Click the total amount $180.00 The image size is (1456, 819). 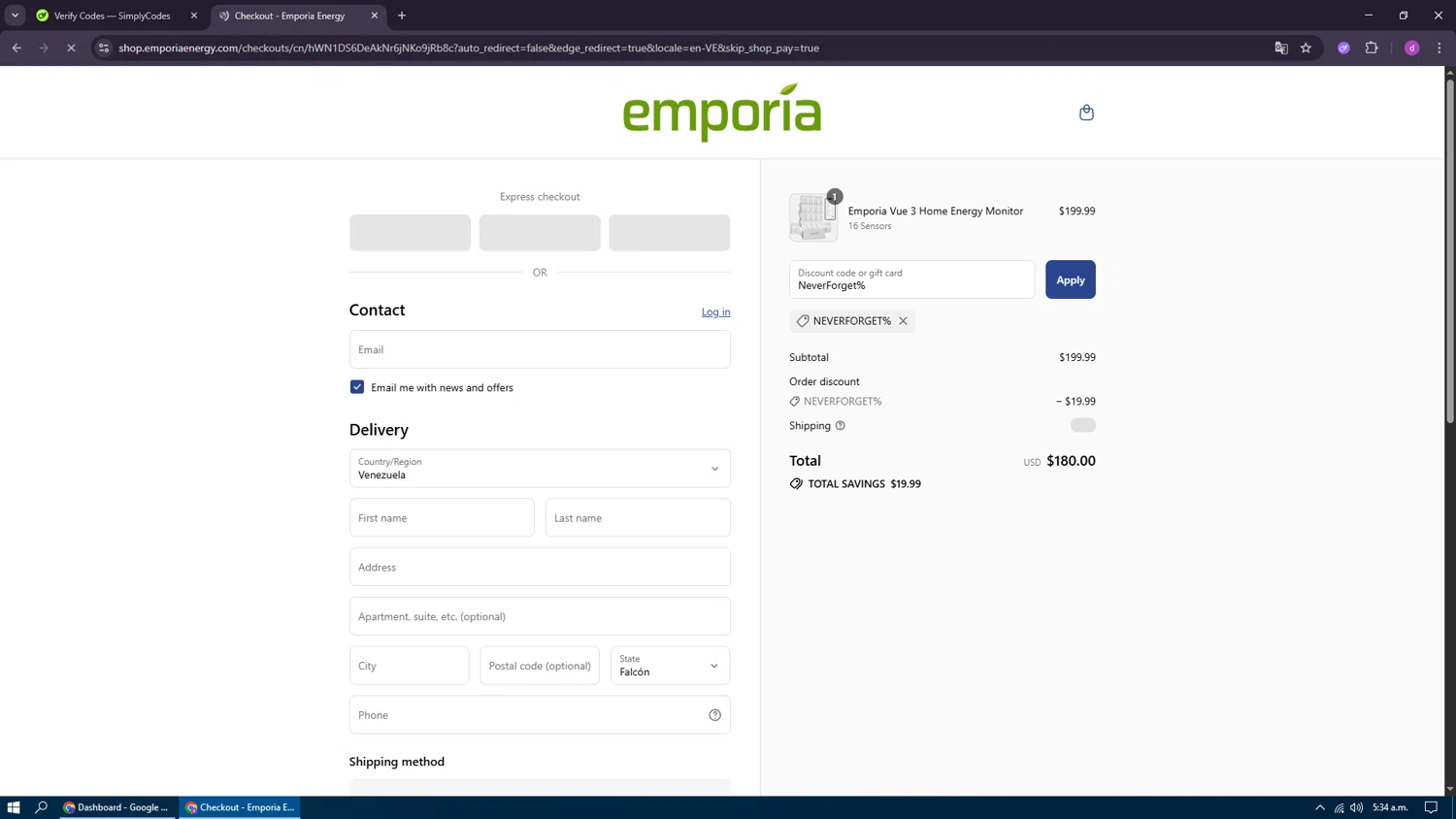1071,461
